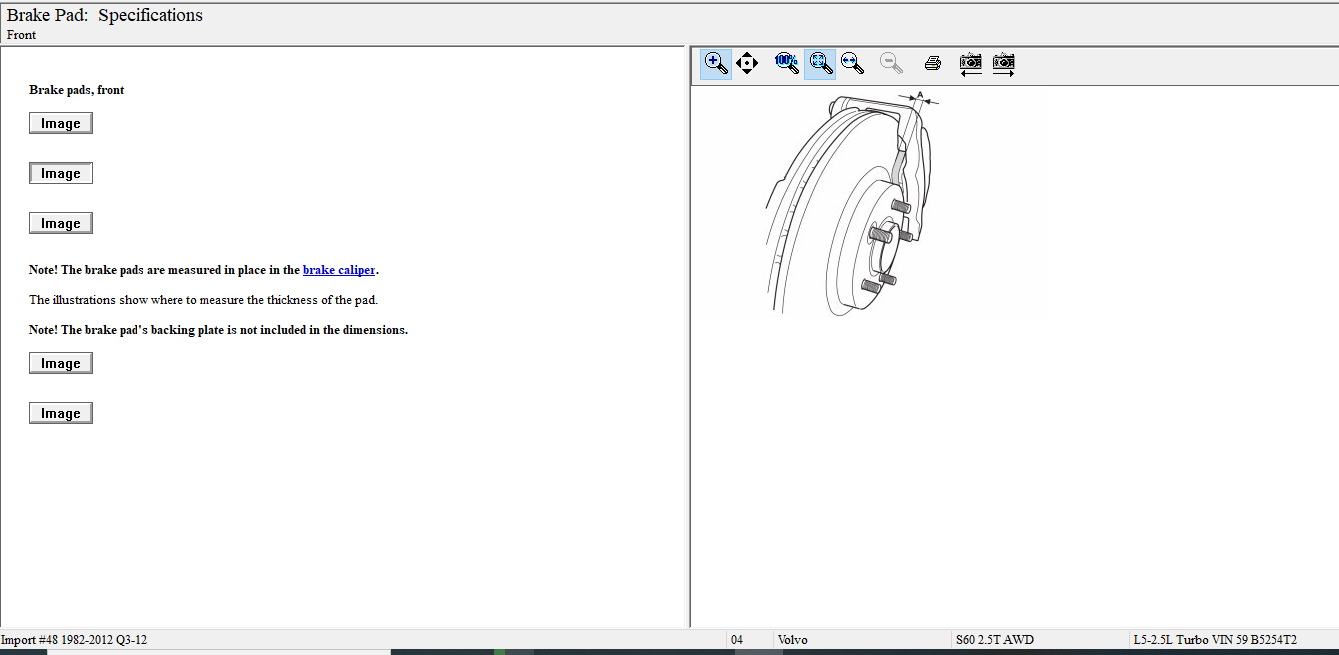Click the second Image button
The height and width of the screenshot is (655, 1339).
click(x=61, y=173)
